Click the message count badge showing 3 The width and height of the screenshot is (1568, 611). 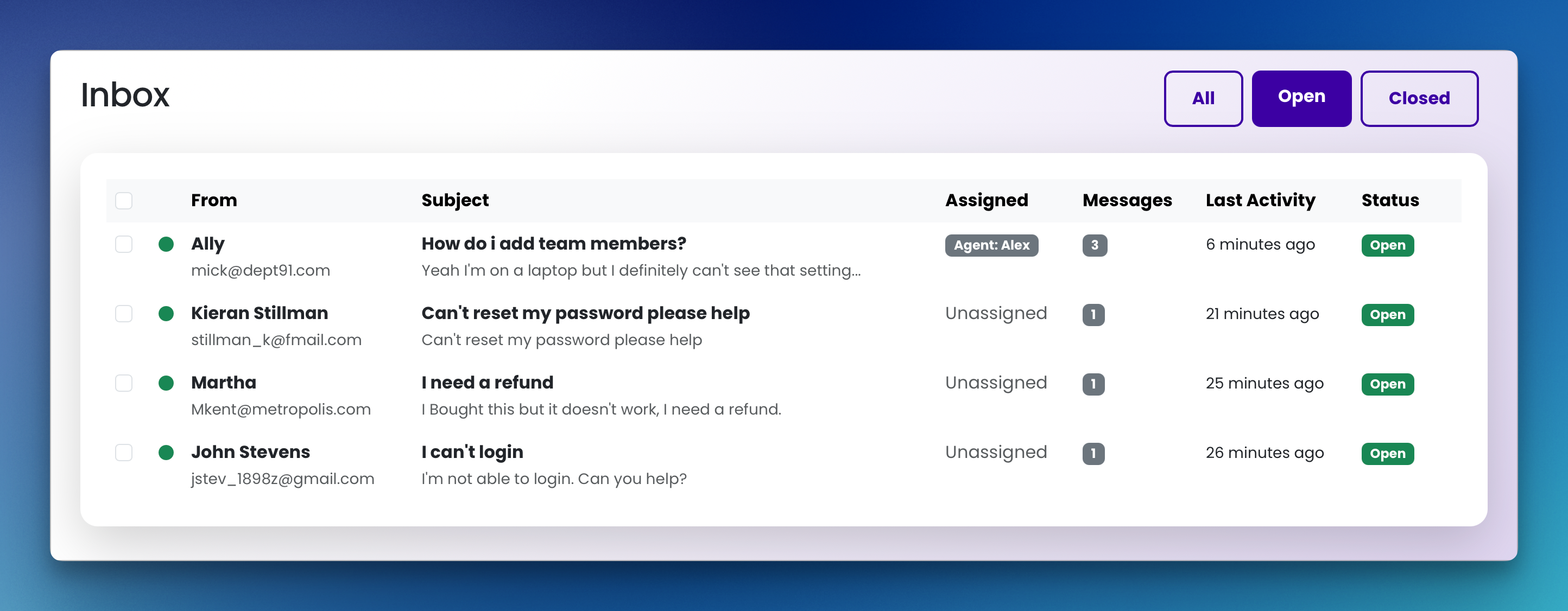pyautogui.click(x=1095, y=245)
